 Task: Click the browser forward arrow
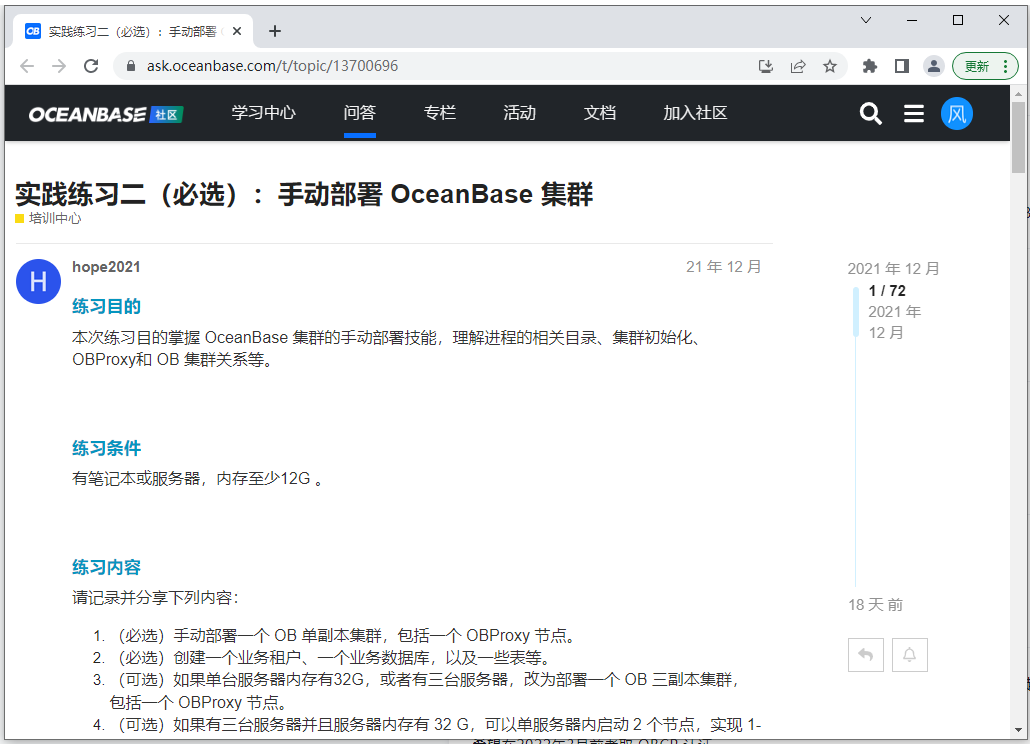[x=59, y=66]
